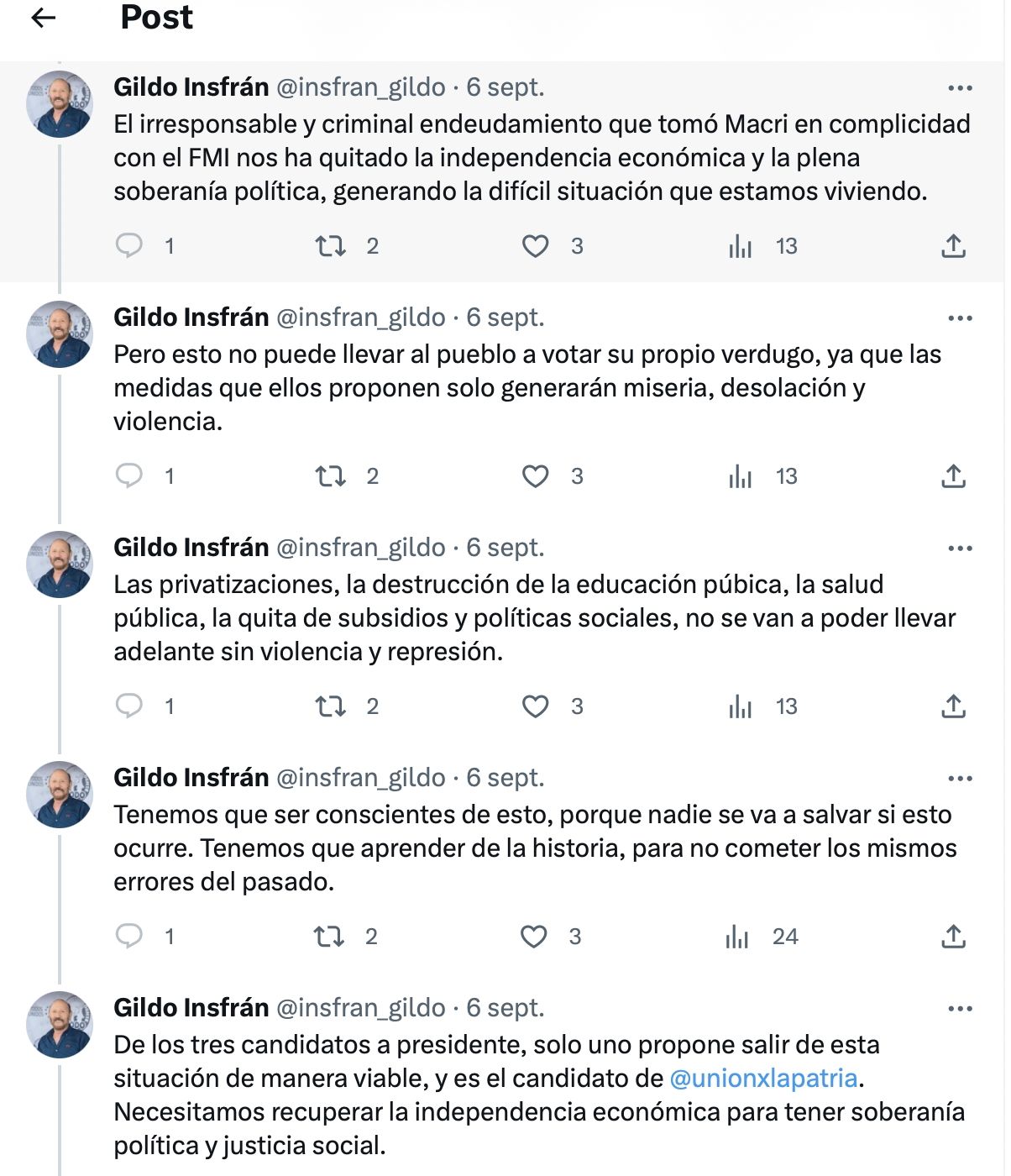Share the tweet about 'privatizaciones'
Image resolution: width=1011 pixels, height=1176 pixels.
pos(953,706)
